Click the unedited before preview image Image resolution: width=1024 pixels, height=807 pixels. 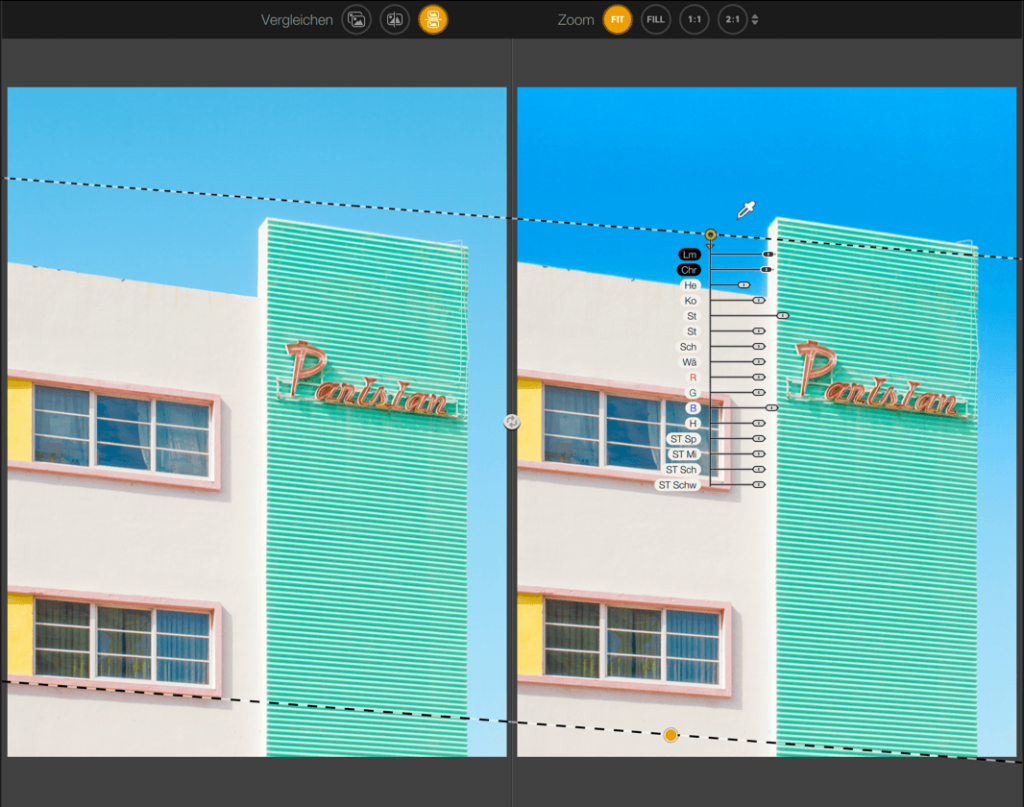pyautogui.click(x=257, y=422)
